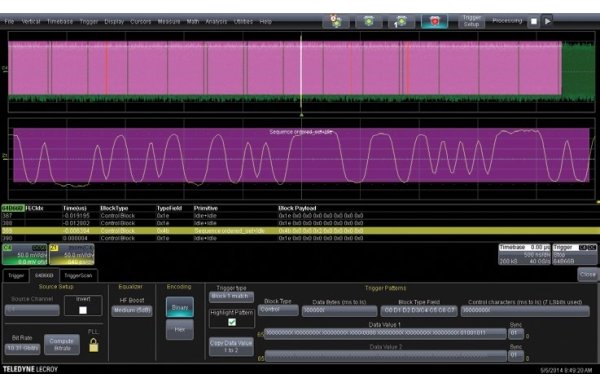Click the TypeField column header

[x=169, y=208]
